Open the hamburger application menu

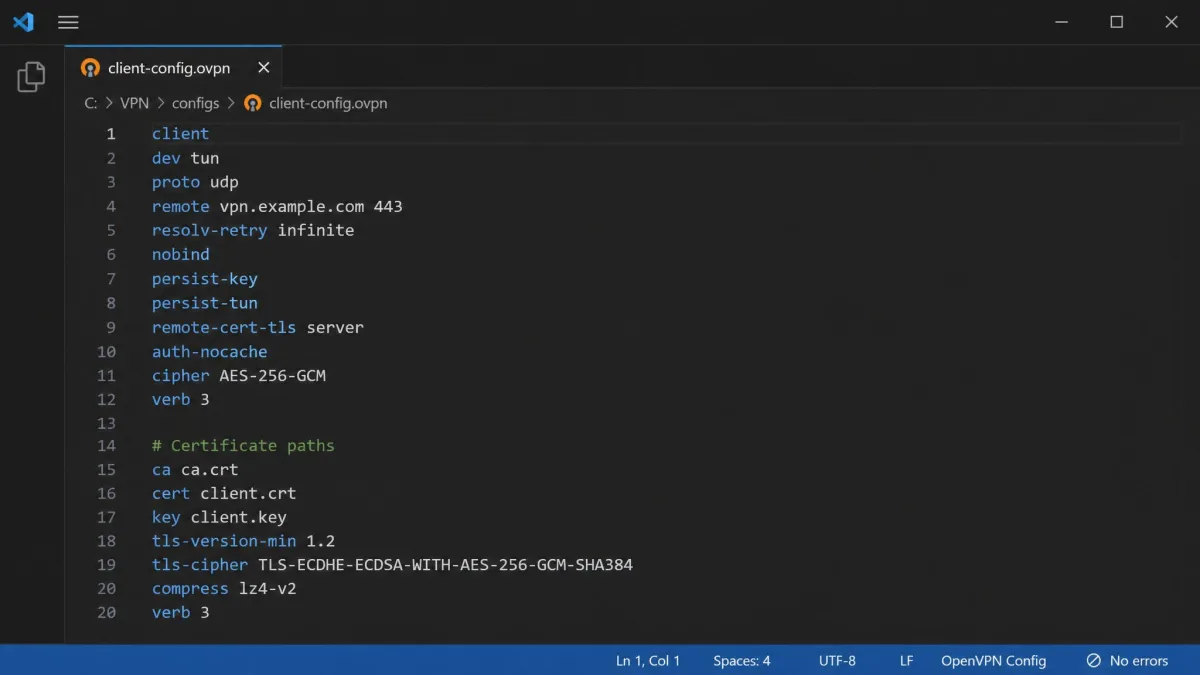tap(68, 22)
